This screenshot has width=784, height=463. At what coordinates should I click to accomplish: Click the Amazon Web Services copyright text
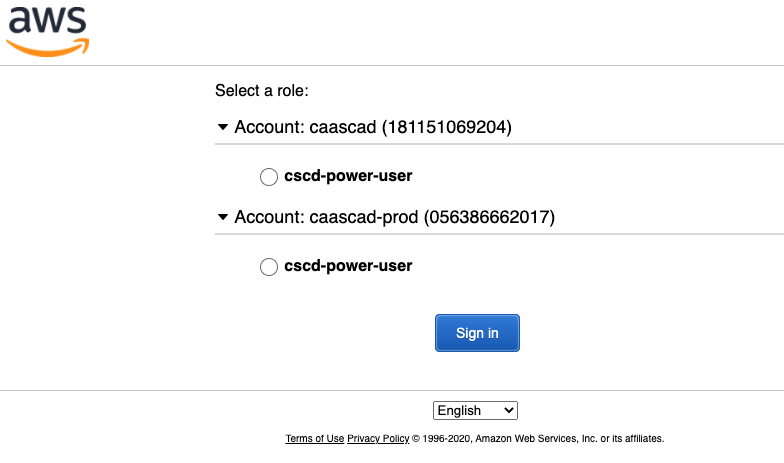point(538,438)
